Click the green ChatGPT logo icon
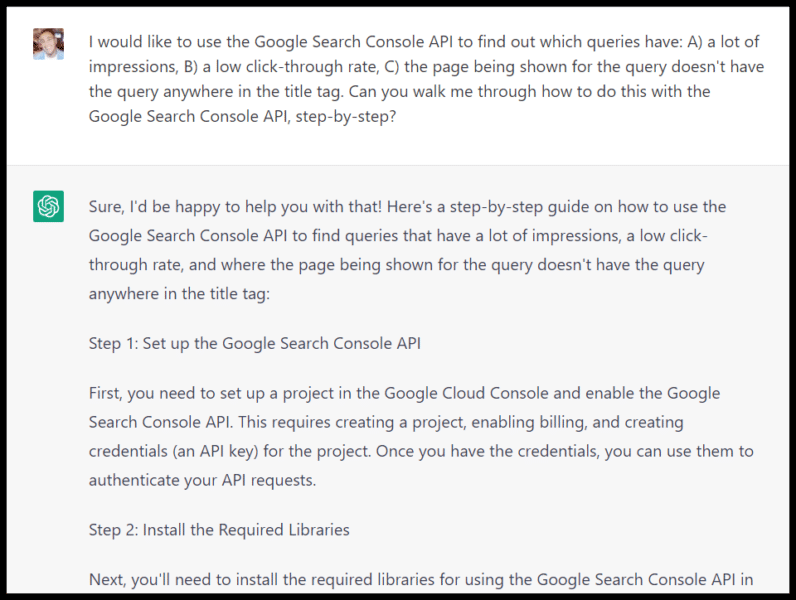 [48, 207]
